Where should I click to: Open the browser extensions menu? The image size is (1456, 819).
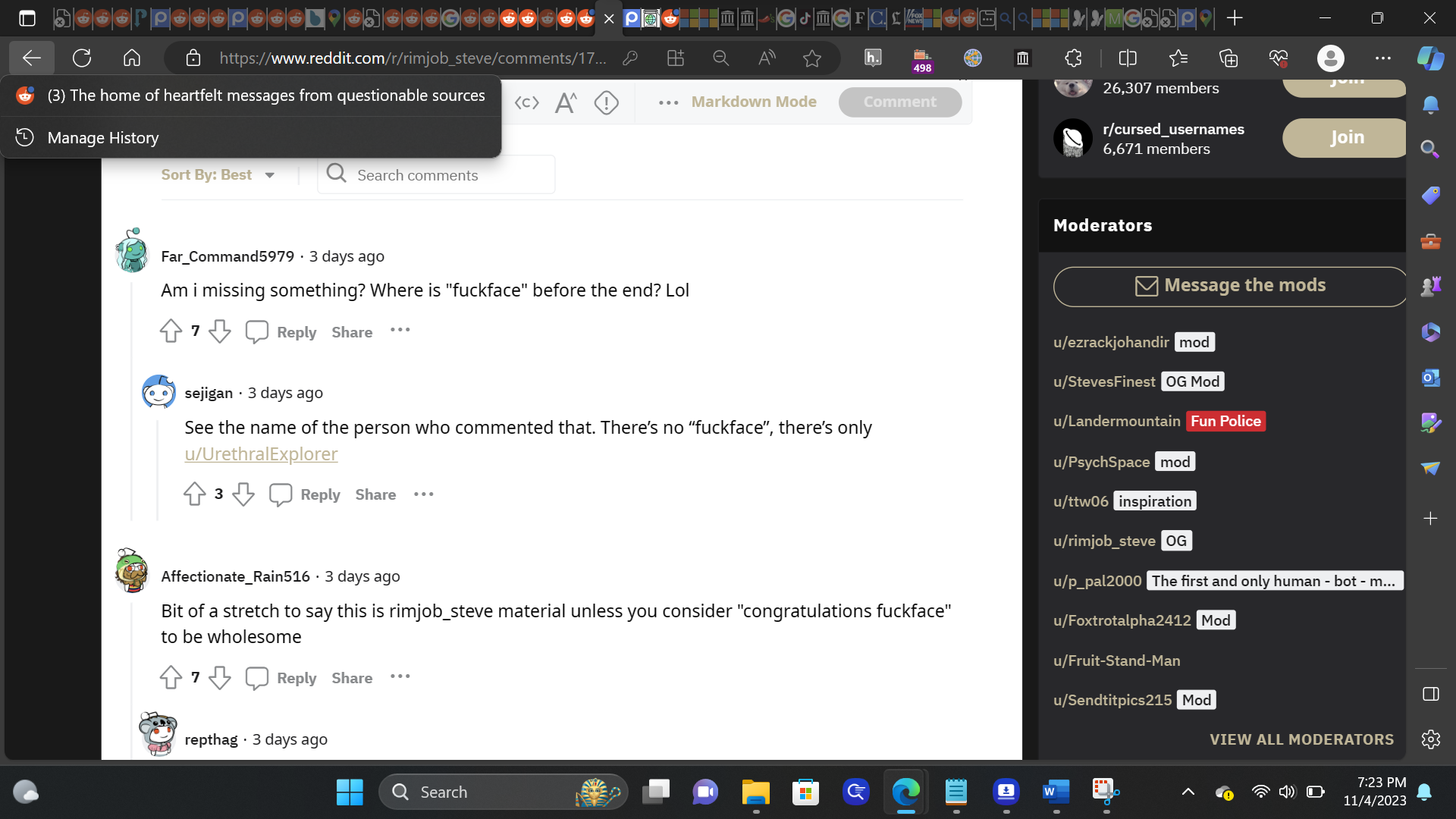[1073, 58]
